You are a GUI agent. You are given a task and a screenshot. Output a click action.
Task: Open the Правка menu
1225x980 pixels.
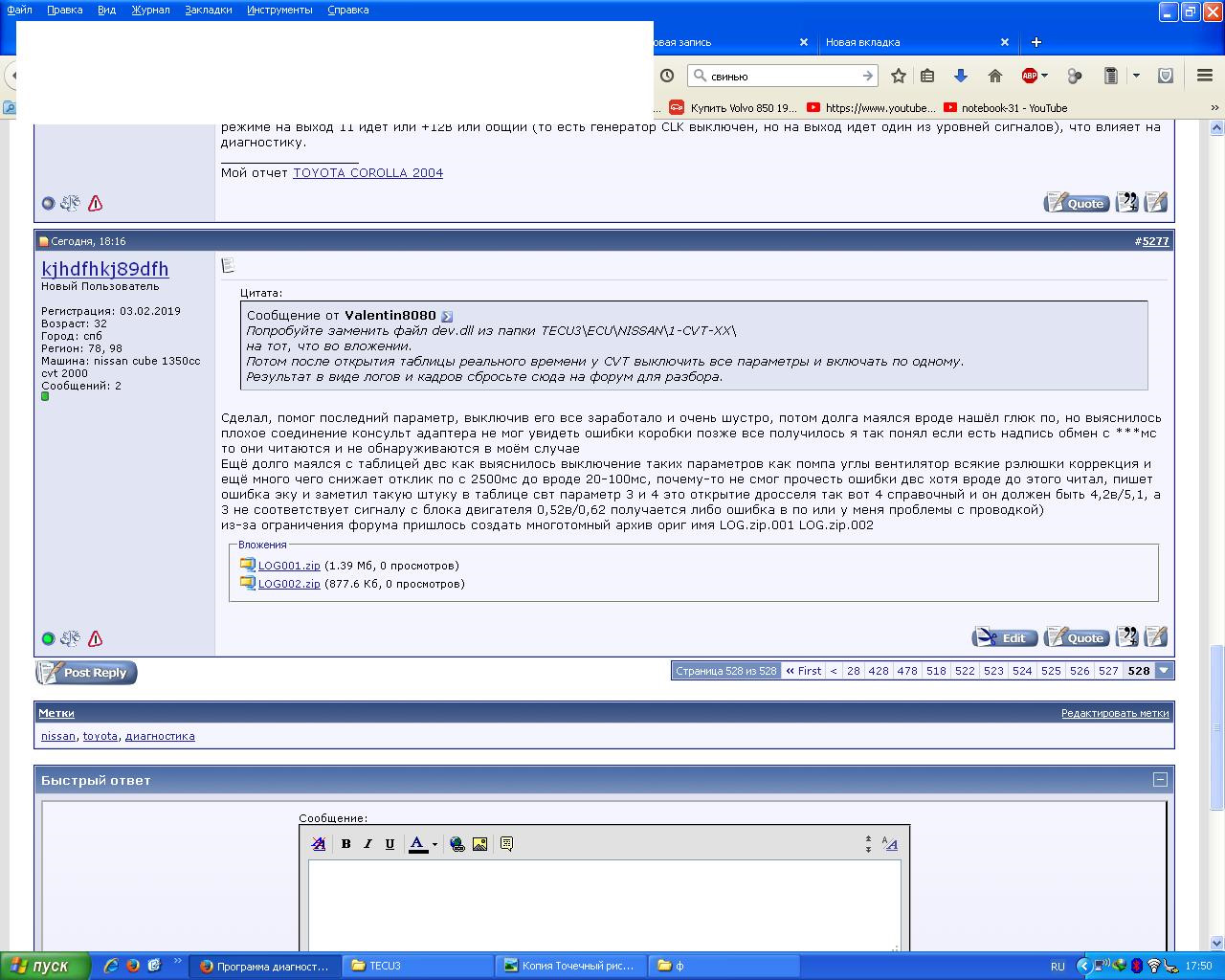[65, 10]
